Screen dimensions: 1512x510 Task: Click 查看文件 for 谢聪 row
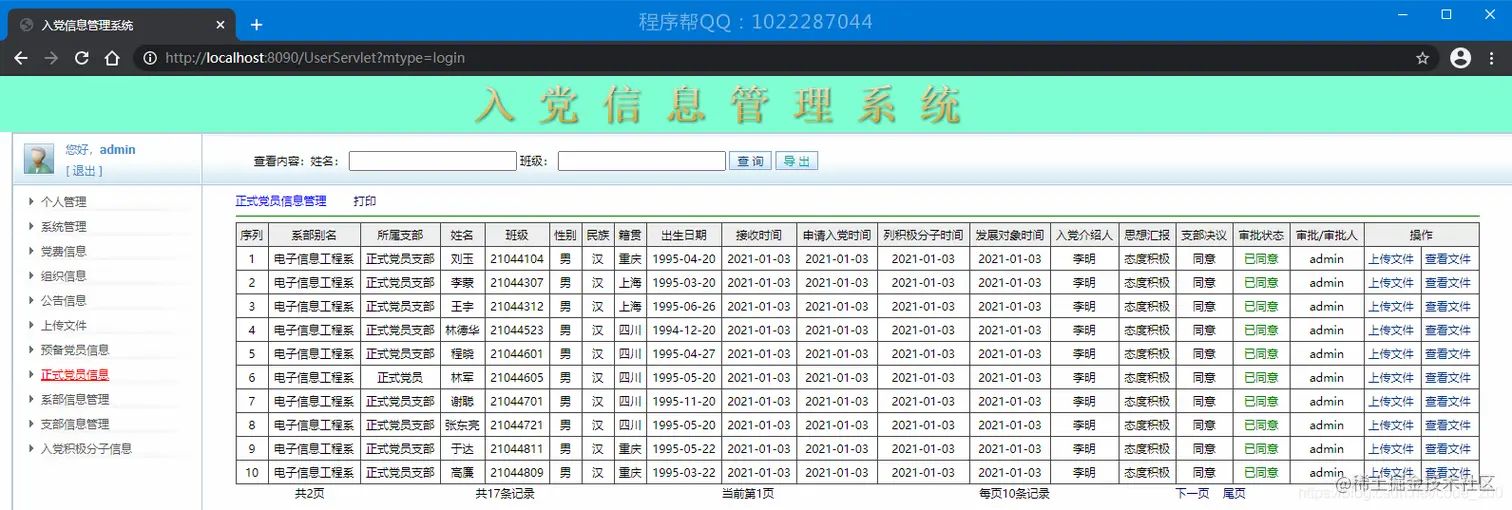pos(1448,401)
